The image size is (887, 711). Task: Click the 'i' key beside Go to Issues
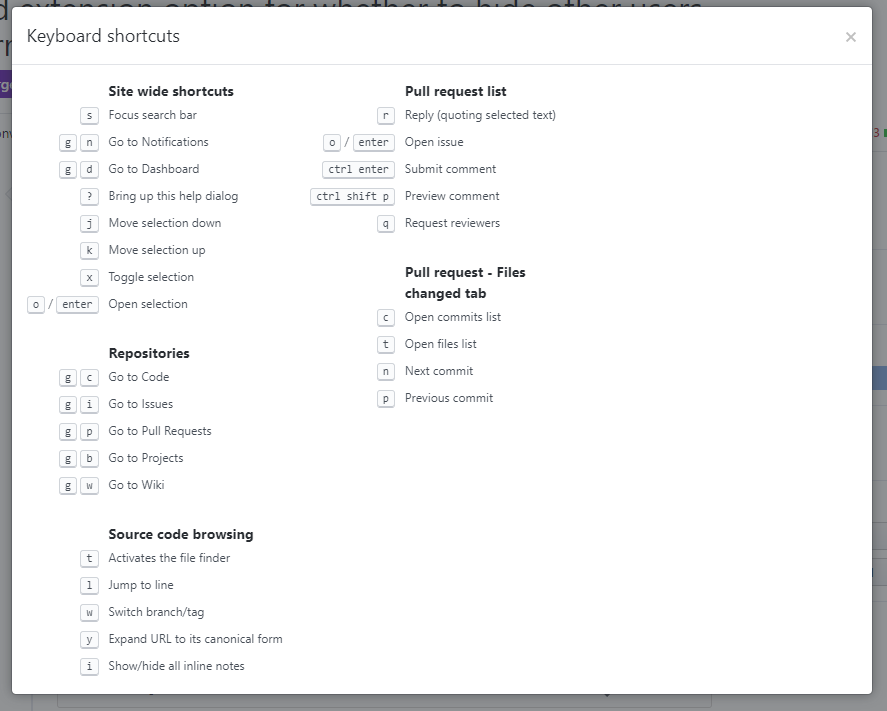click(89, 404)
